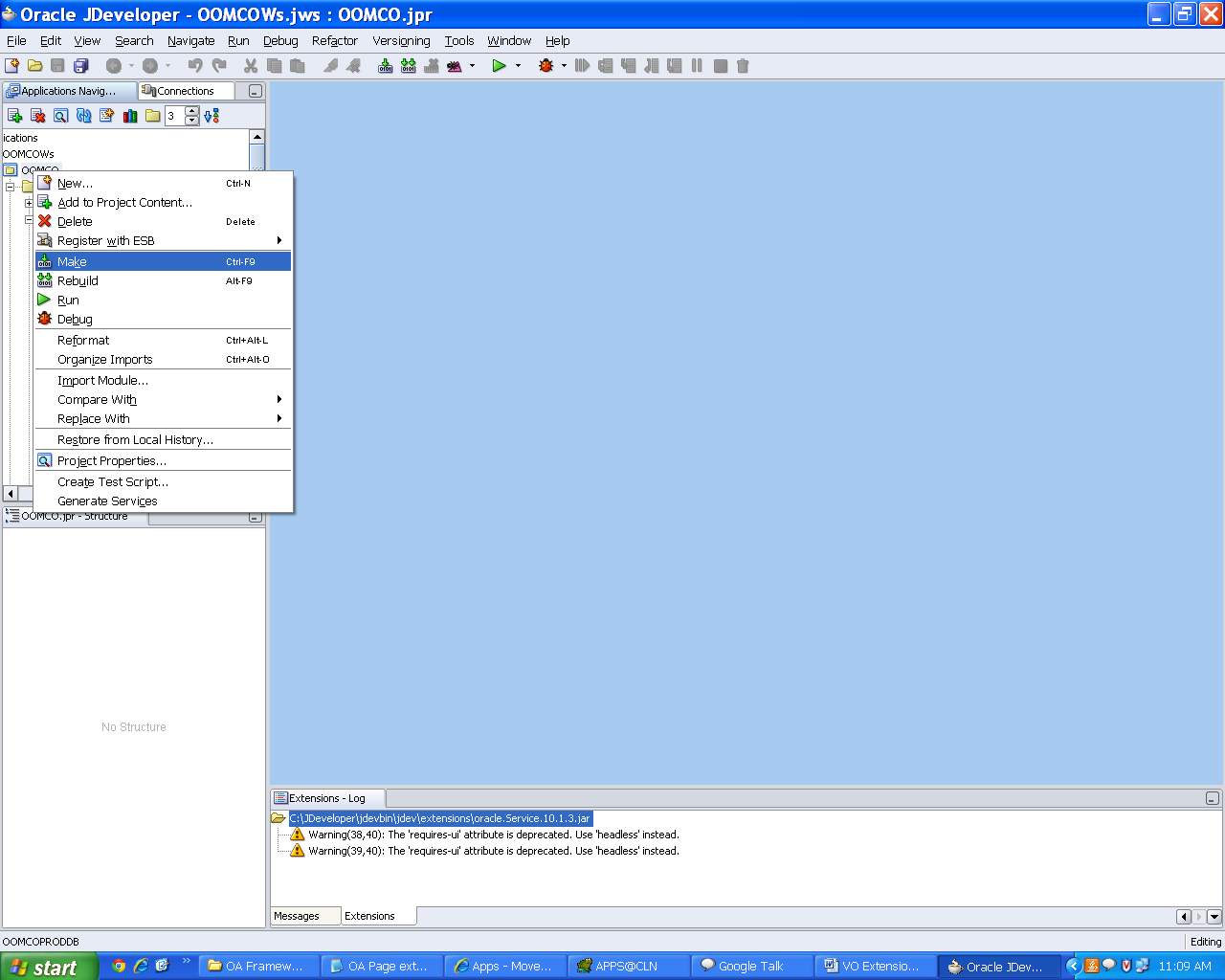Open the Refactor menu
The width and height of the screenshot is (1225, 980).
(335, 41)
